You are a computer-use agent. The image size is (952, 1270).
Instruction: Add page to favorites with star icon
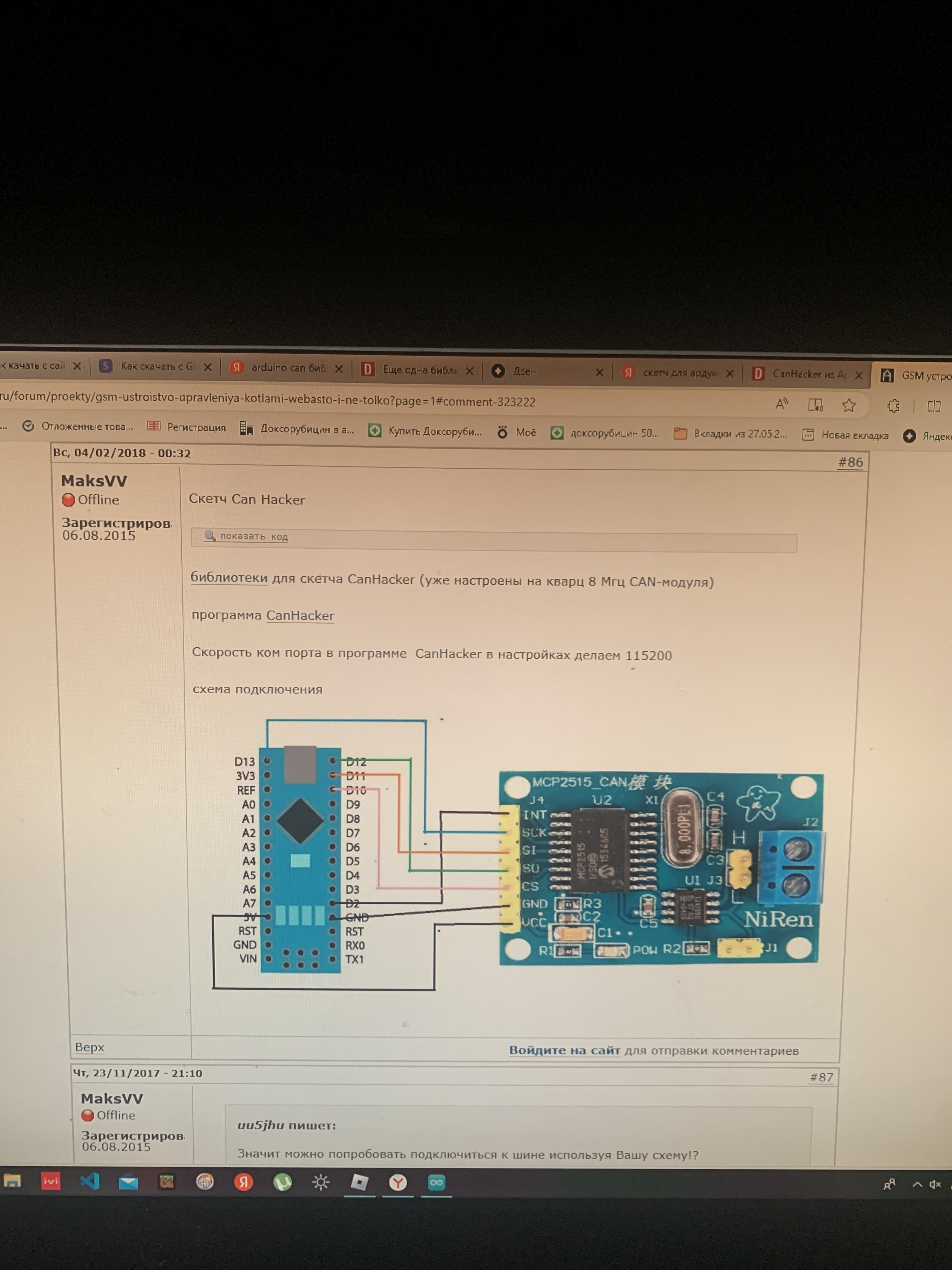(849, 405)
